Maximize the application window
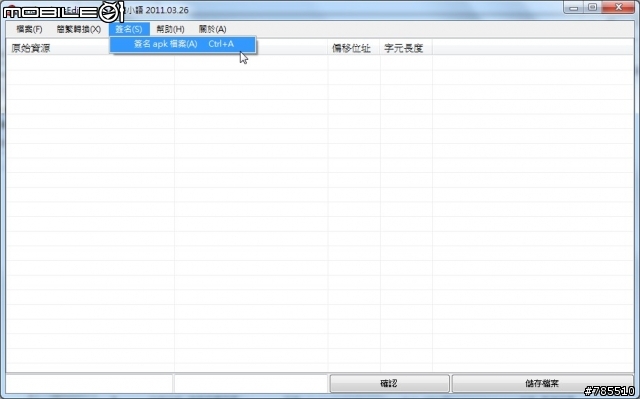 (593, 7)
